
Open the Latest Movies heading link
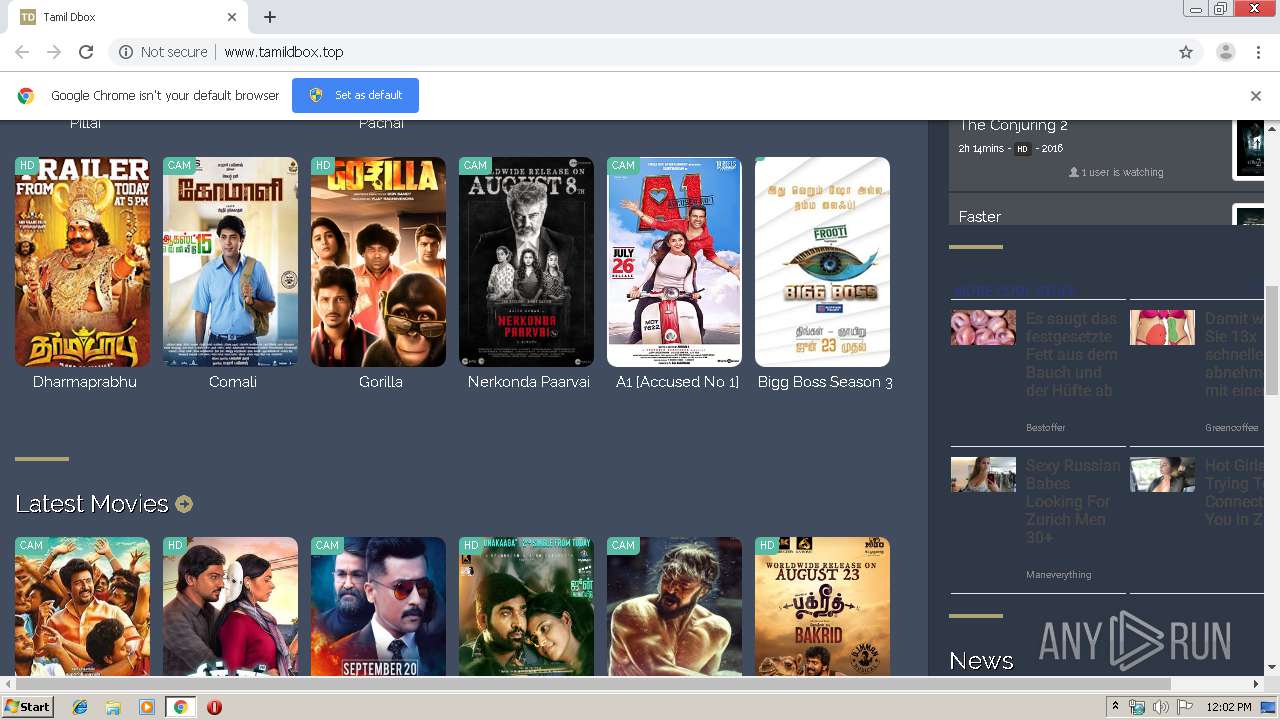tap(92, 504)
